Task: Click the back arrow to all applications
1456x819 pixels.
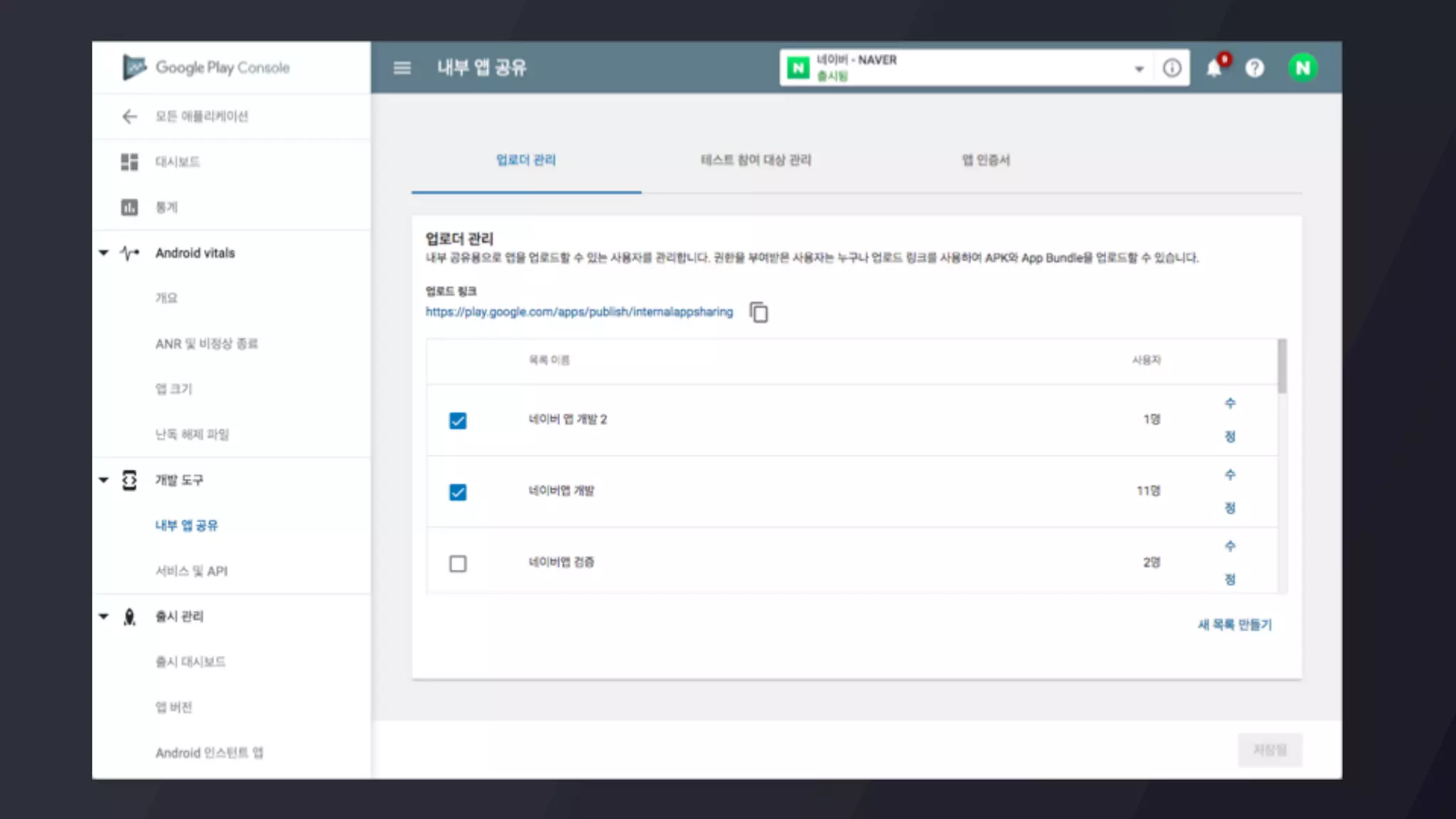Action: (129, 117)
